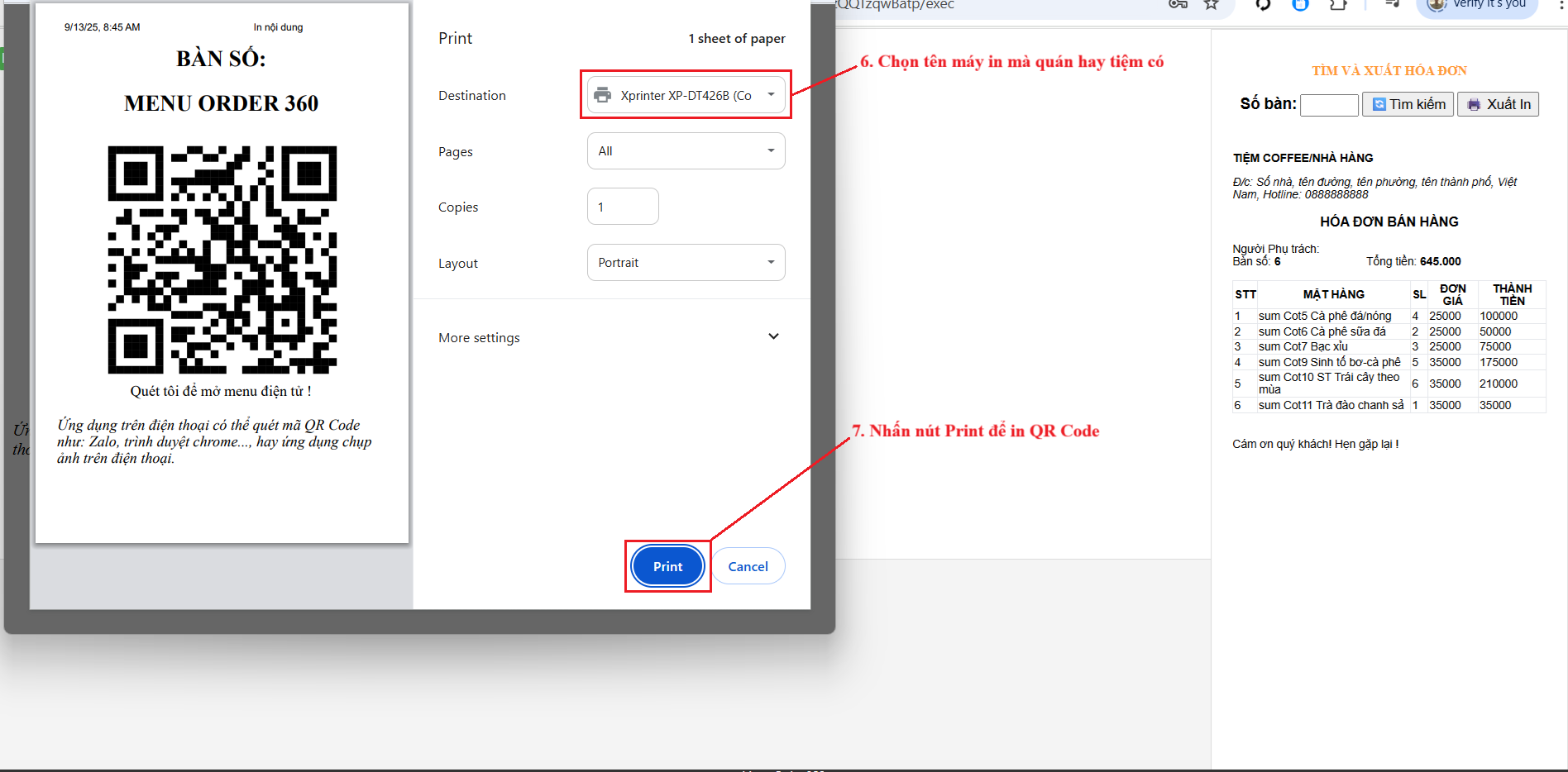Click the blue extension icon in toolbar

1300,4
